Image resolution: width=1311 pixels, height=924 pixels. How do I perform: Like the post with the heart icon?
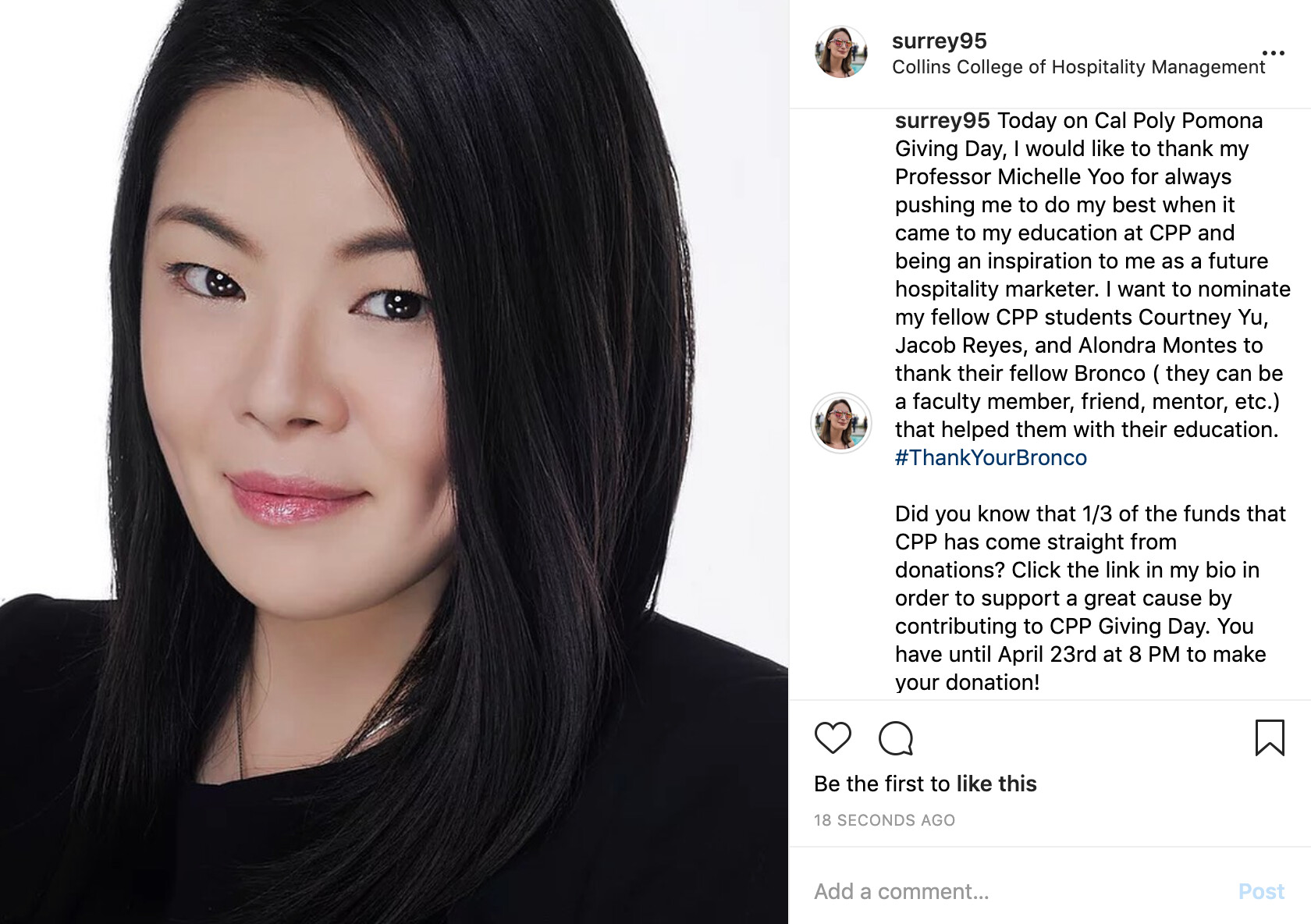[x=833, y=737]
